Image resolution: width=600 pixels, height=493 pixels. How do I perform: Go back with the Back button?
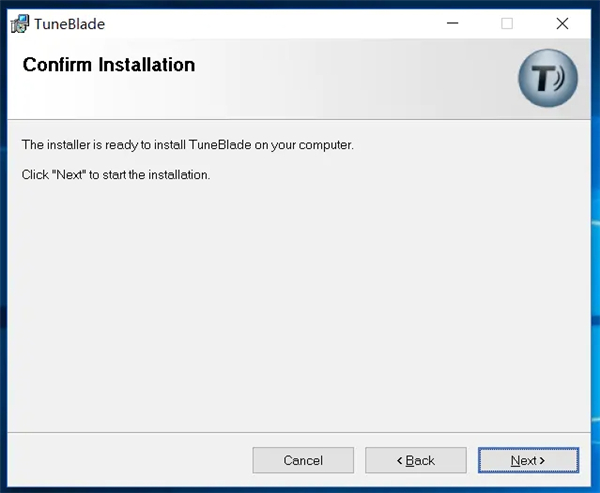[415, 460]
